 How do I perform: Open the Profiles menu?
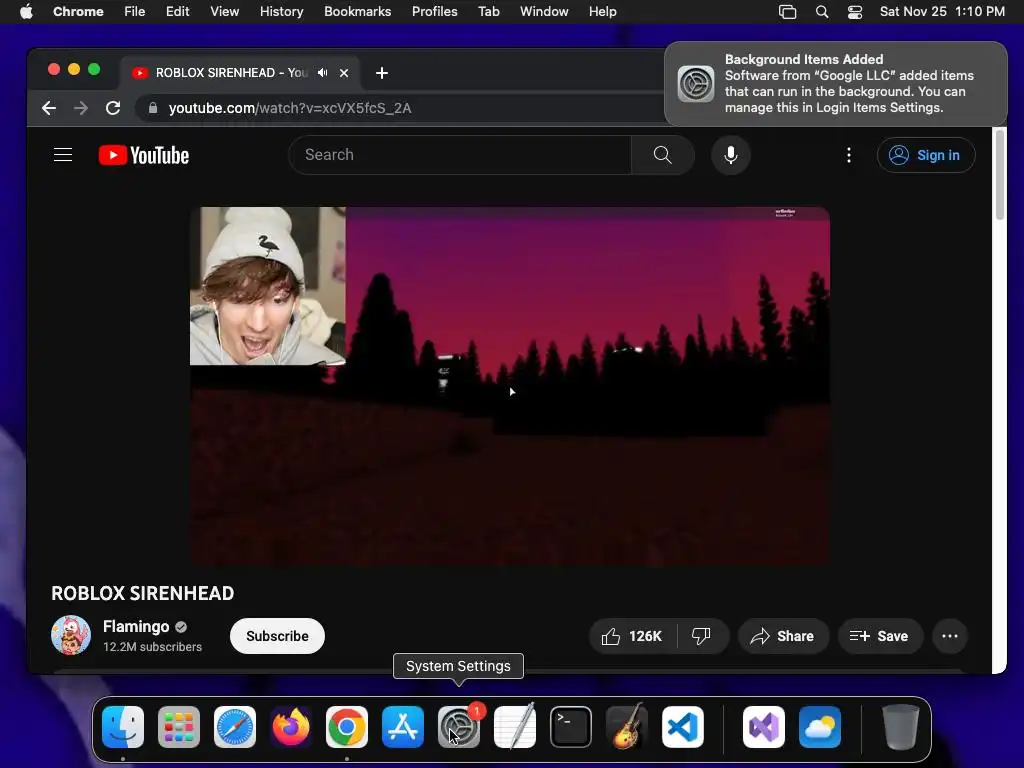(434, 11)
